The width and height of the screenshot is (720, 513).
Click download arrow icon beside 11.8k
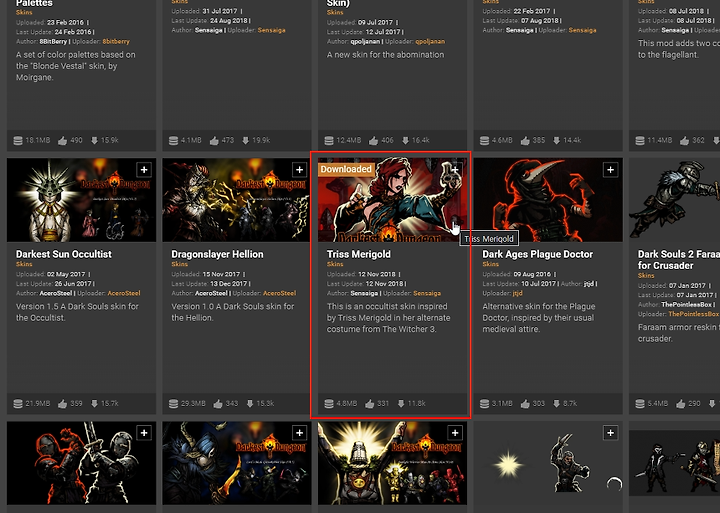pos(401,404)
